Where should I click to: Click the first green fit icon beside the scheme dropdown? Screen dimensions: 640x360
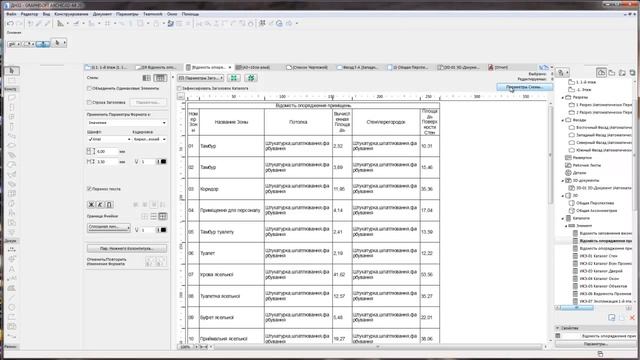tap(234, 78)
